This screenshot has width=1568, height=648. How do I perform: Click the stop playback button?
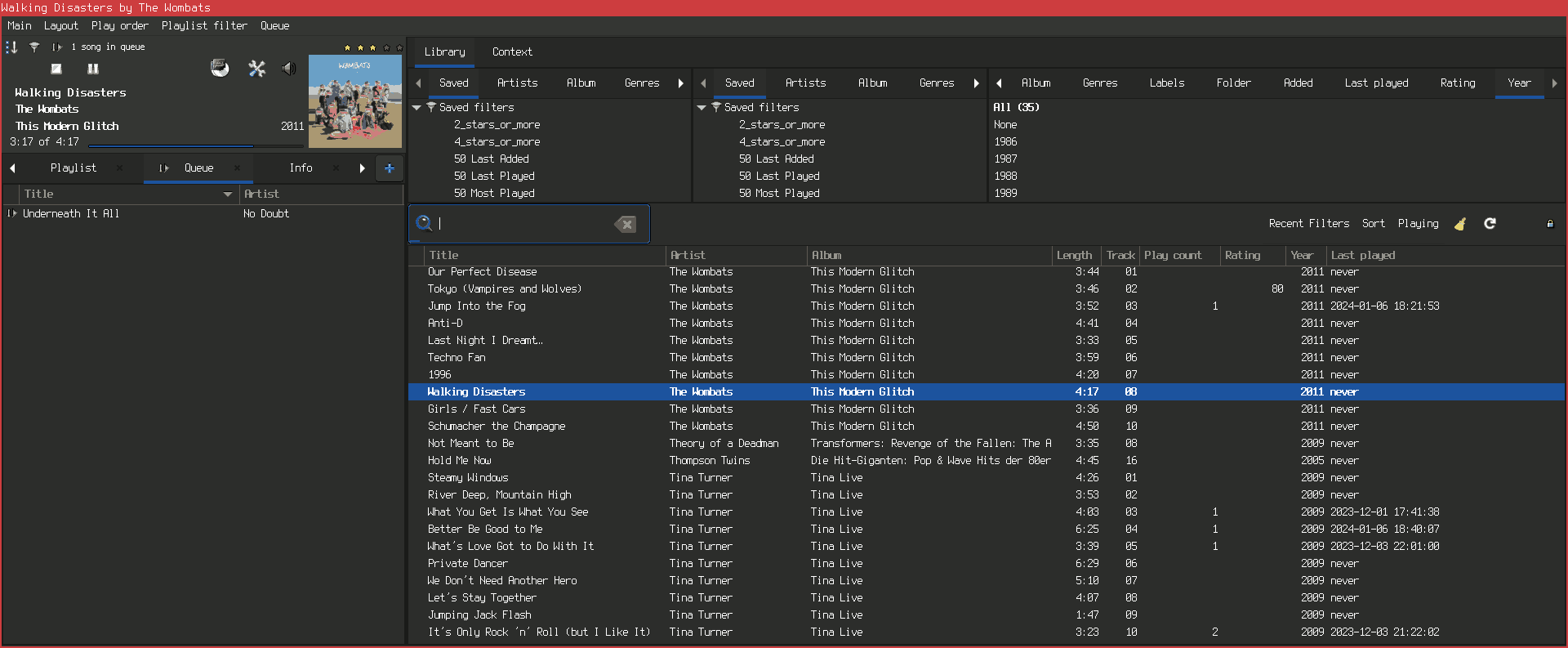pos(56,69)
